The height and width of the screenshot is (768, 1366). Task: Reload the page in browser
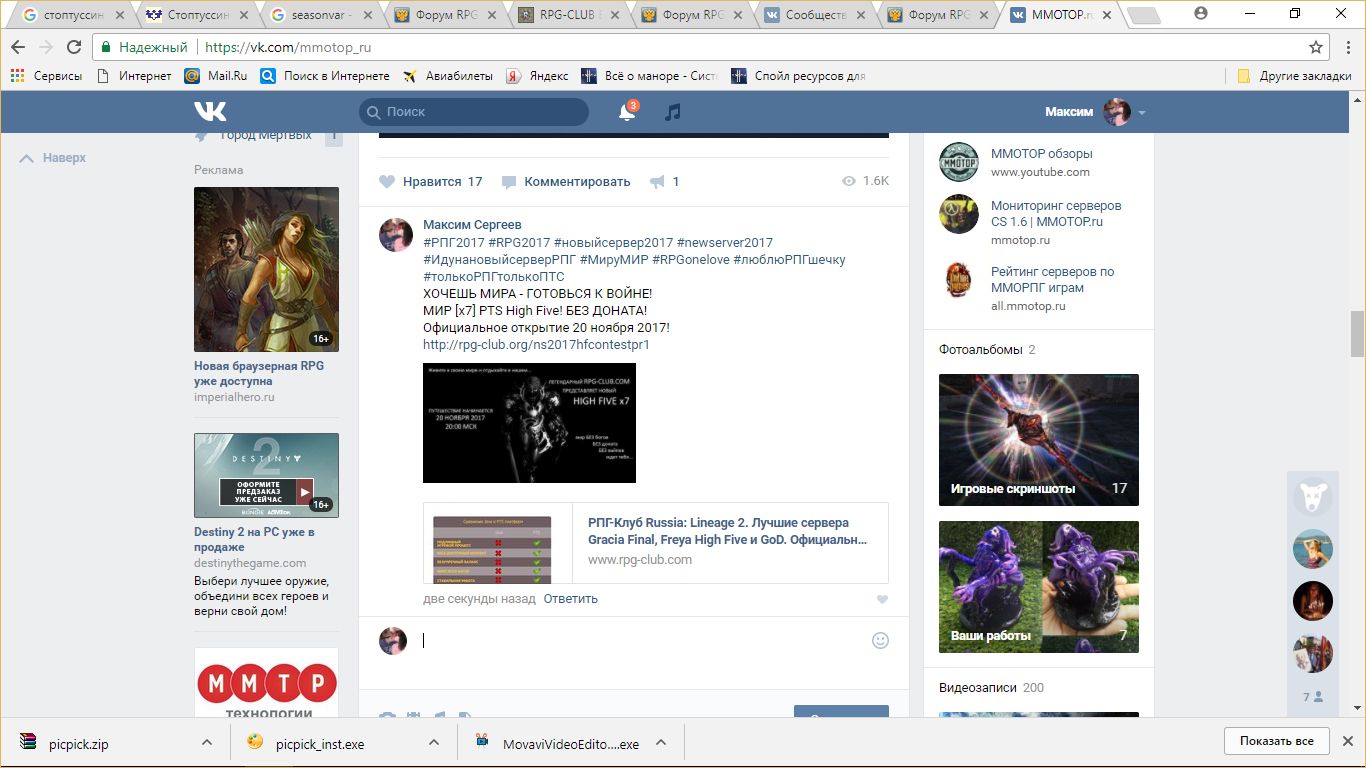tap(74, 47)
